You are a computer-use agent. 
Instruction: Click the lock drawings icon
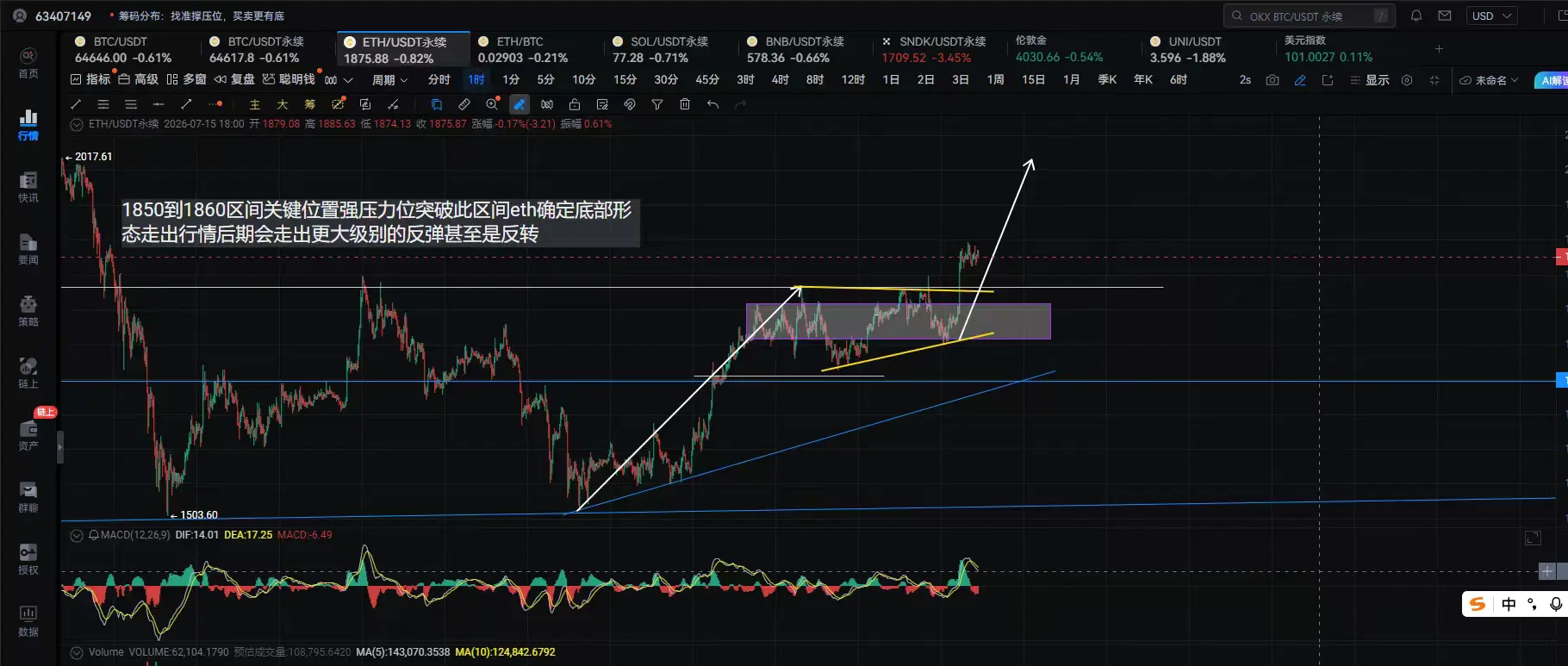pos(575,104)
